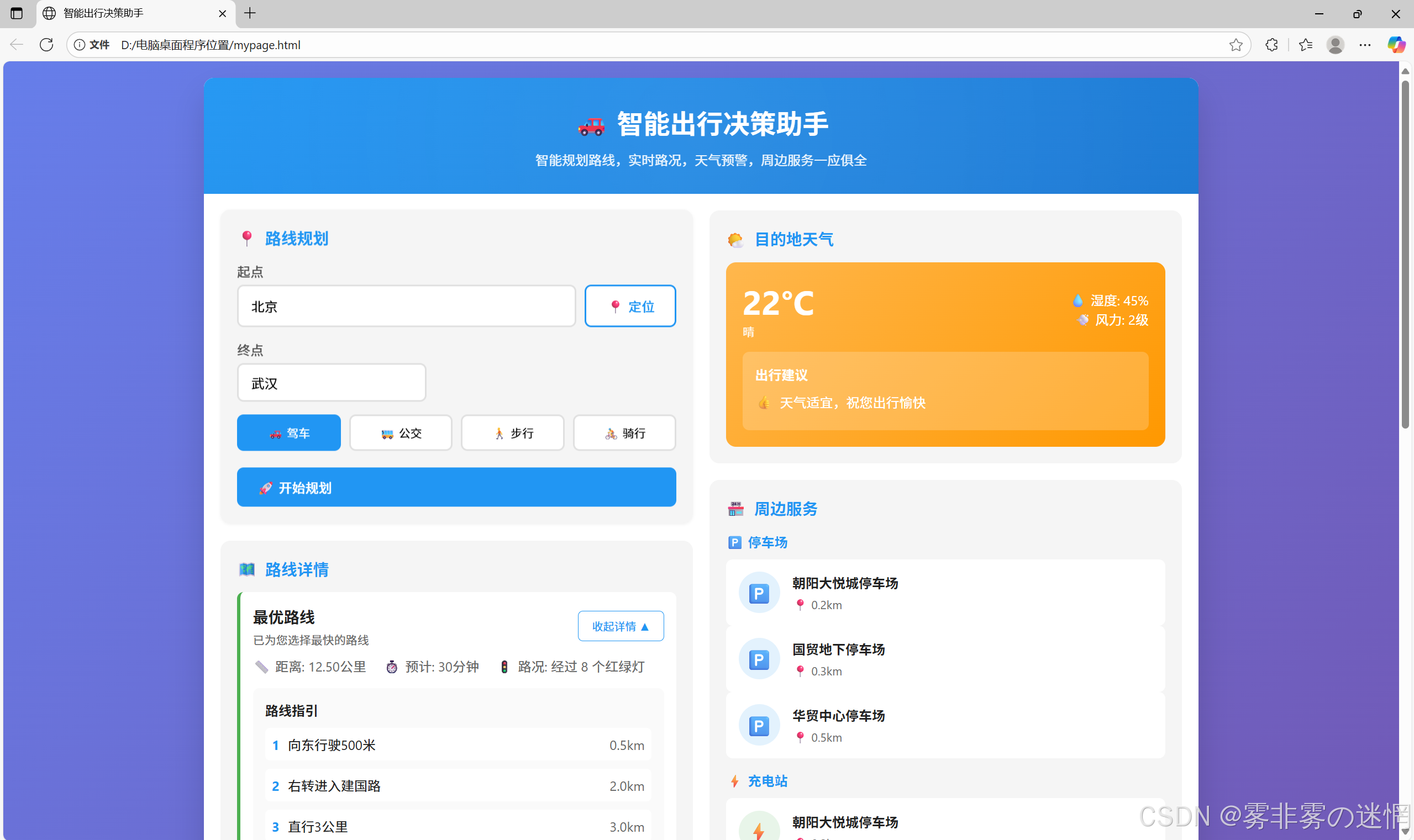
Task: Open the browser favorites list icon
Action: pos(1306,45)
